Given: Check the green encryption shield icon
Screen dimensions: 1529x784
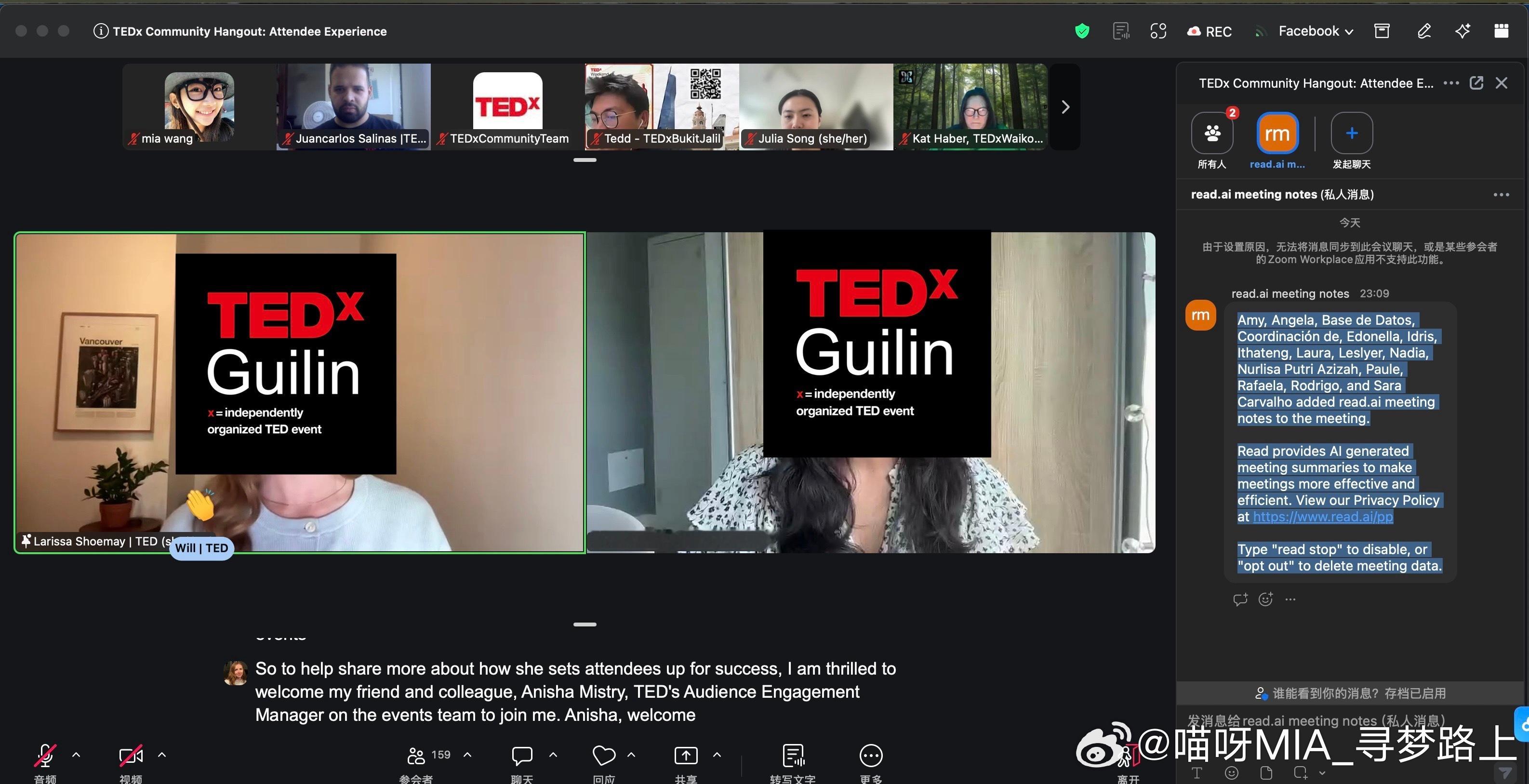Looking at the screenshot, I should pos(1082,31).
